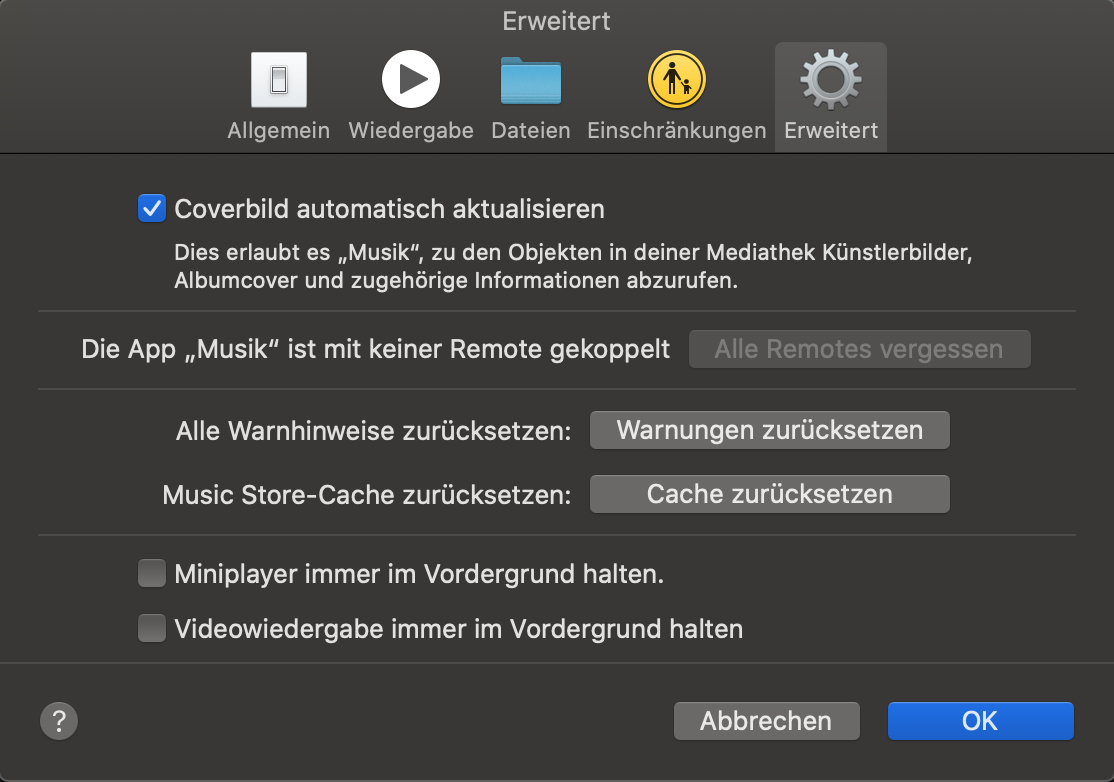This screenshot has width=1114, height=782.
Task: Select the Wiedergabe tab label
Action: point(410,131)
